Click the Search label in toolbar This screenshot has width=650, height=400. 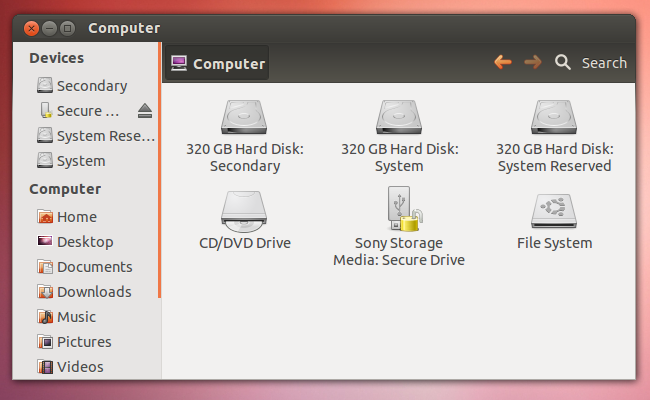coord(604,62)
